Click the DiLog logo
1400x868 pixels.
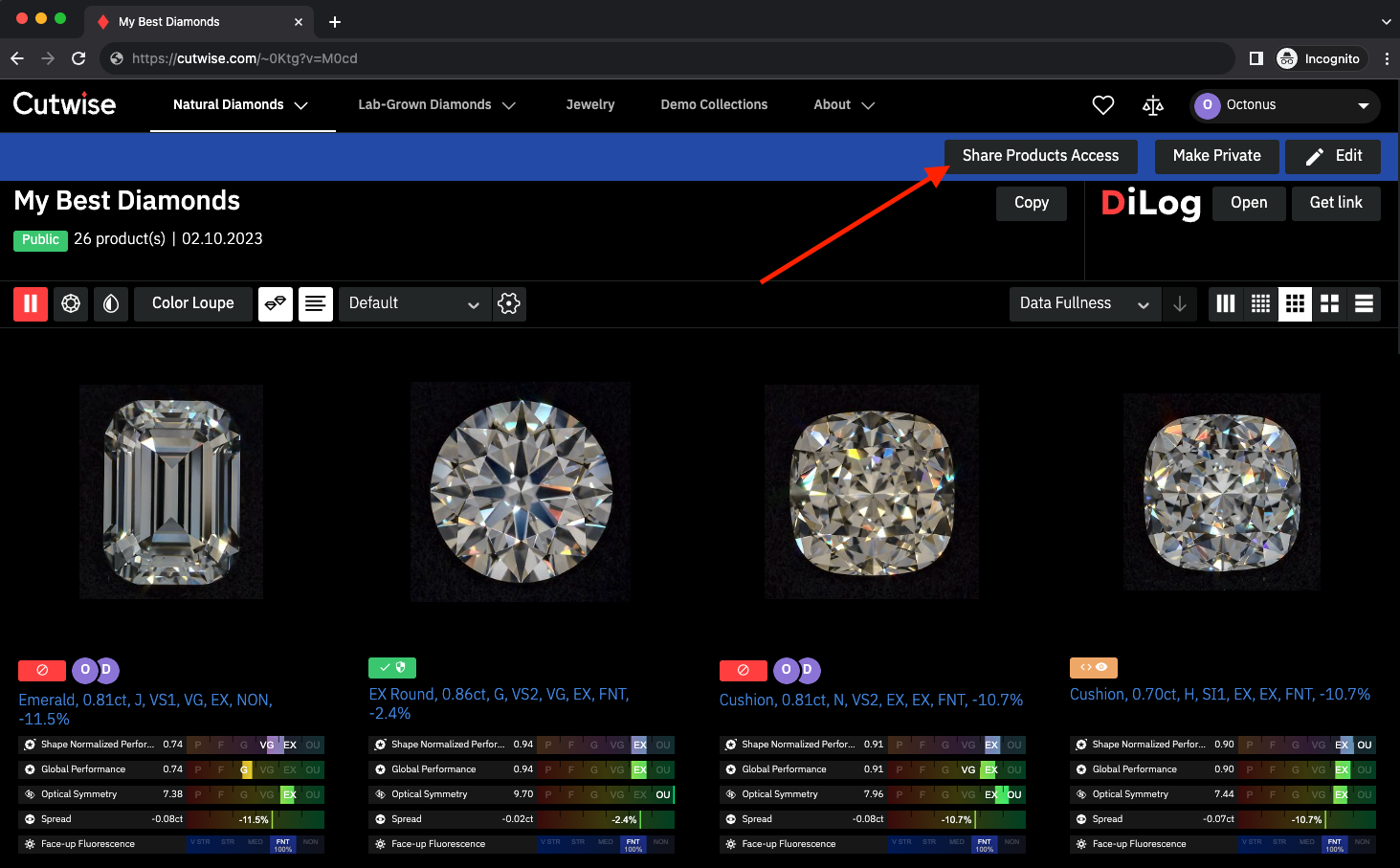pyautogui.click(x=1150, y=203)
